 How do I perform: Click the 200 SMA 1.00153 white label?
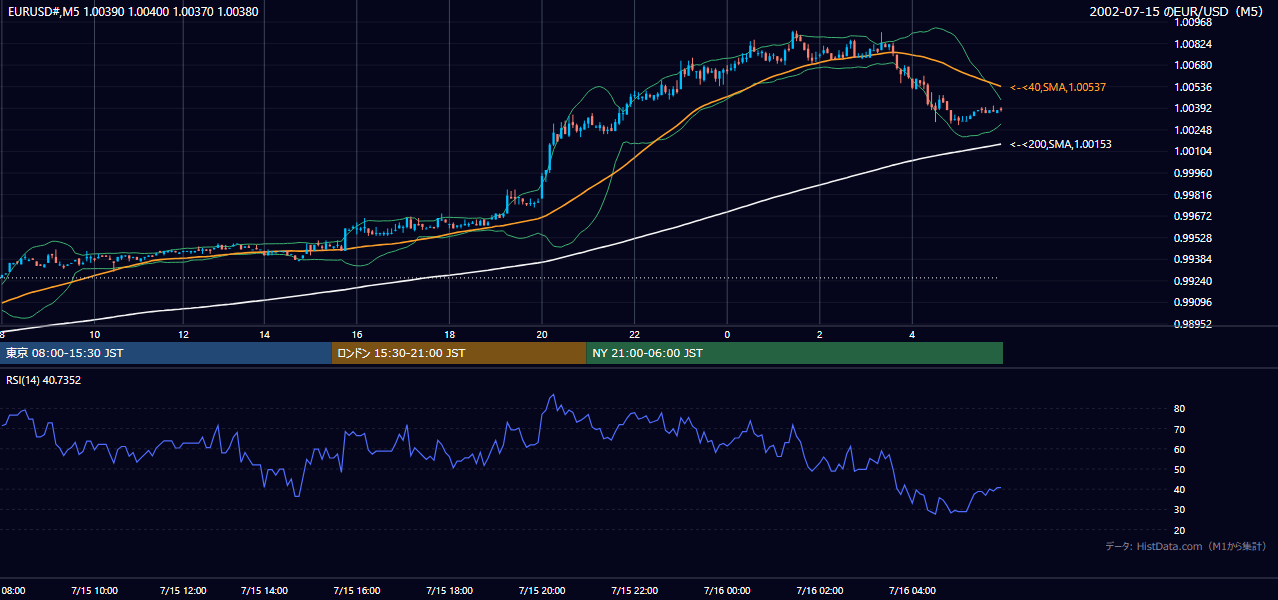[x=1061, y=145]
